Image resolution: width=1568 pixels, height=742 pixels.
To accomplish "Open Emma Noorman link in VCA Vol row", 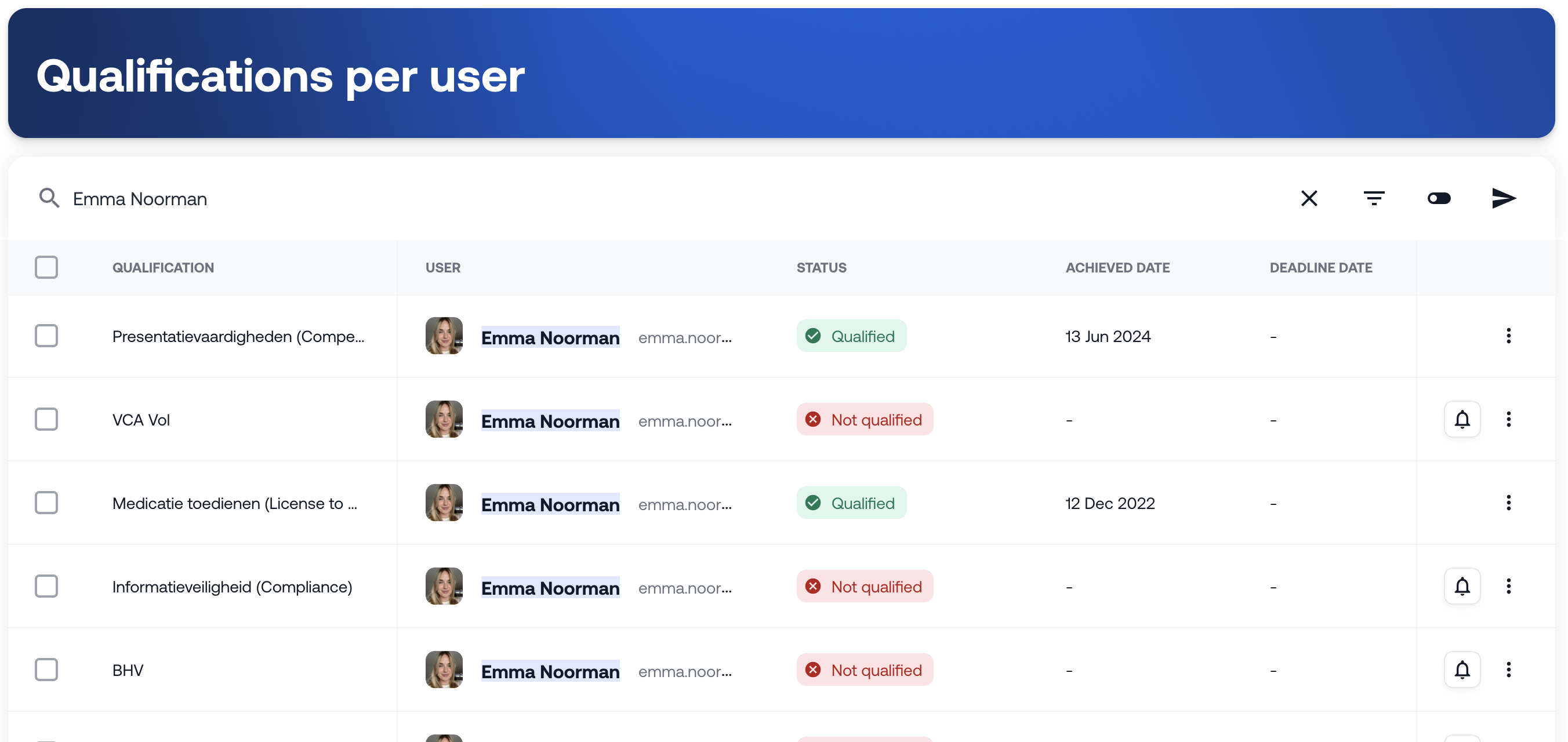I will click(x=550, y=421).
